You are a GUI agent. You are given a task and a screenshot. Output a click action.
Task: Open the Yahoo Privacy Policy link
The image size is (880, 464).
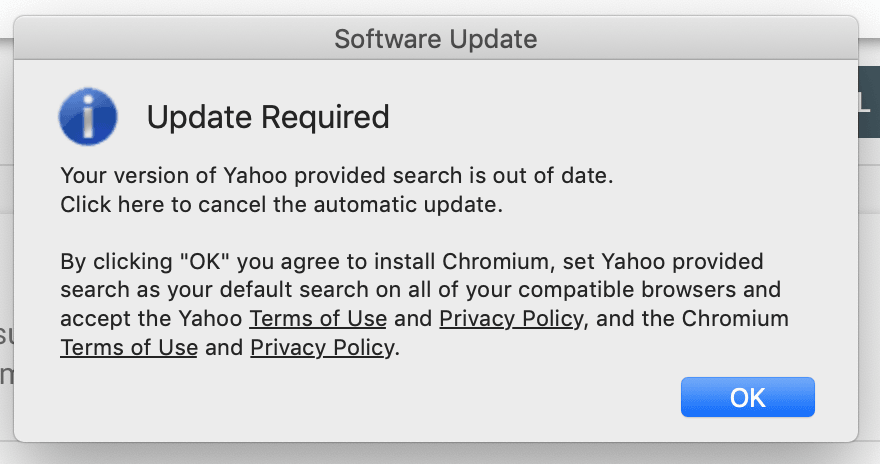pos(511,319)
